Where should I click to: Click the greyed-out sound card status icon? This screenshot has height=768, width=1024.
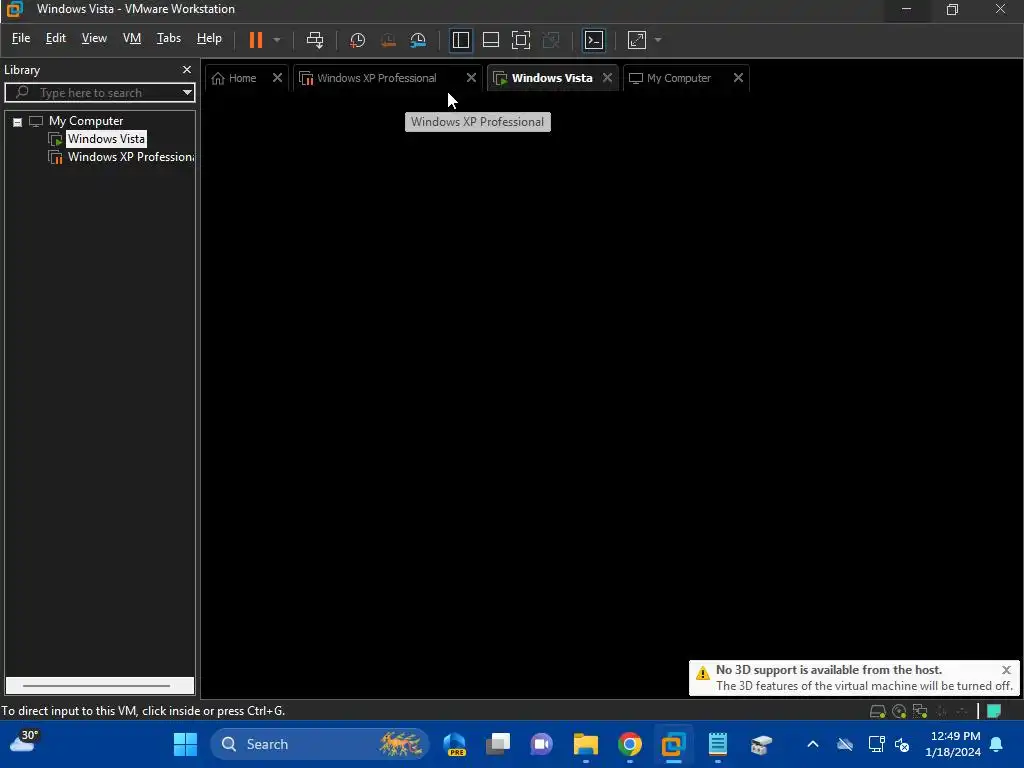click(x=942, y=711)
